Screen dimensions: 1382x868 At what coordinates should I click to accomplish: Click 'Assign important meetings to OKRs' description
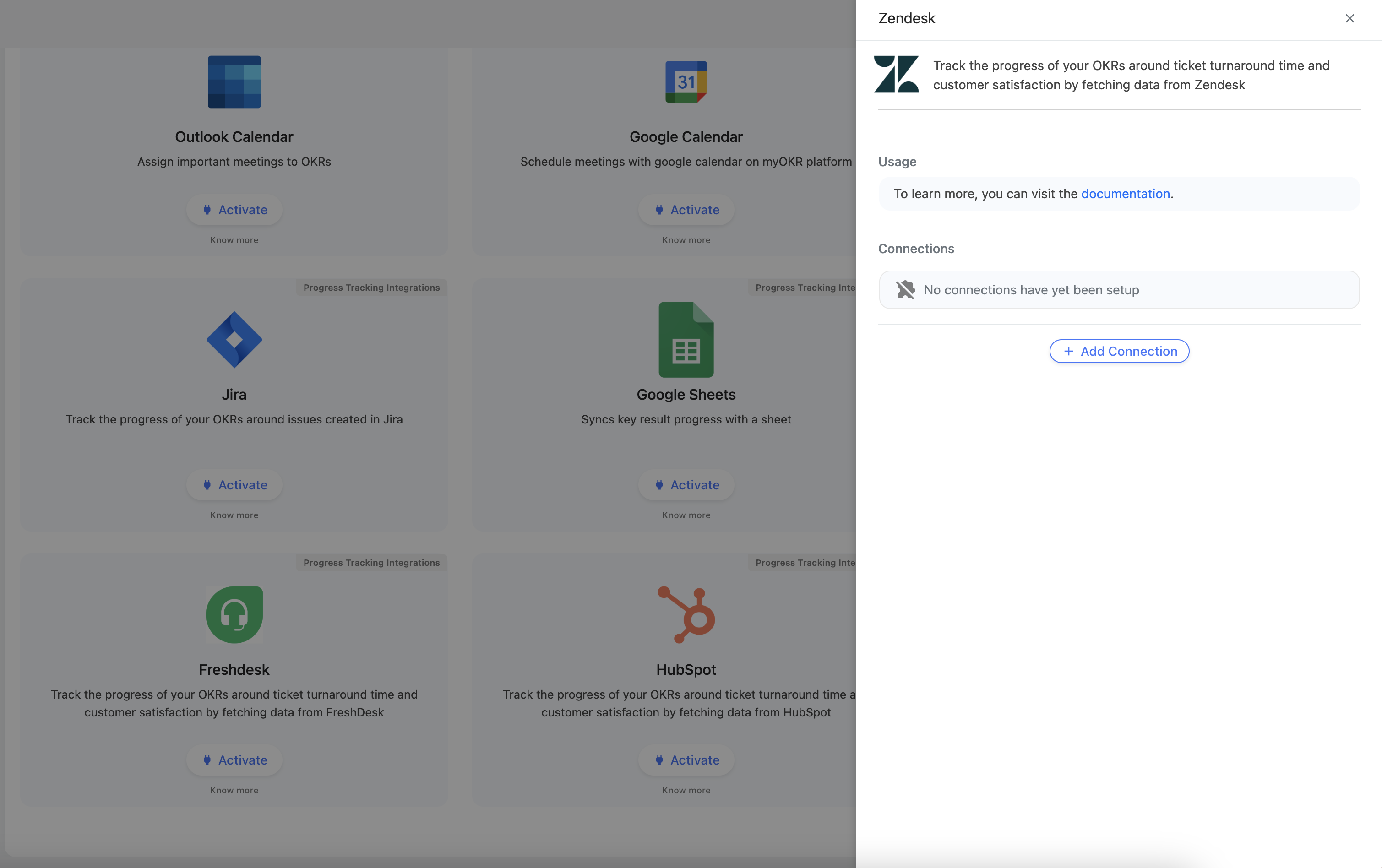(234, 162)
